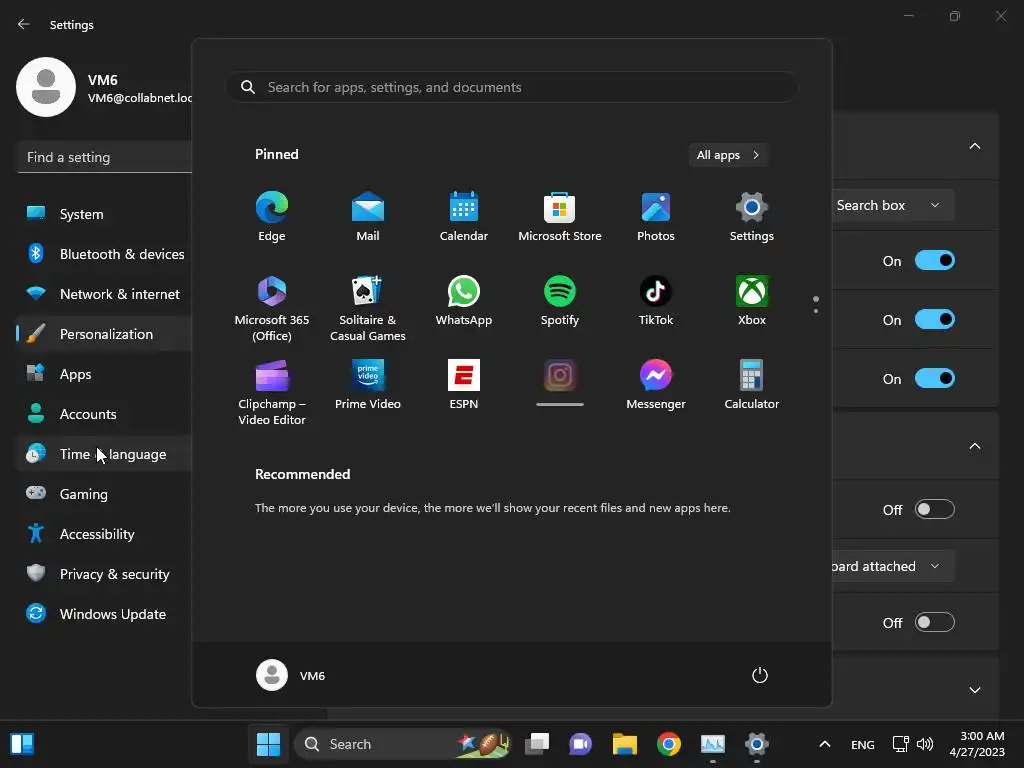This screenshot has height=768, width=1024.
Task: Open Accessibility settings
Action: point(104,534)
